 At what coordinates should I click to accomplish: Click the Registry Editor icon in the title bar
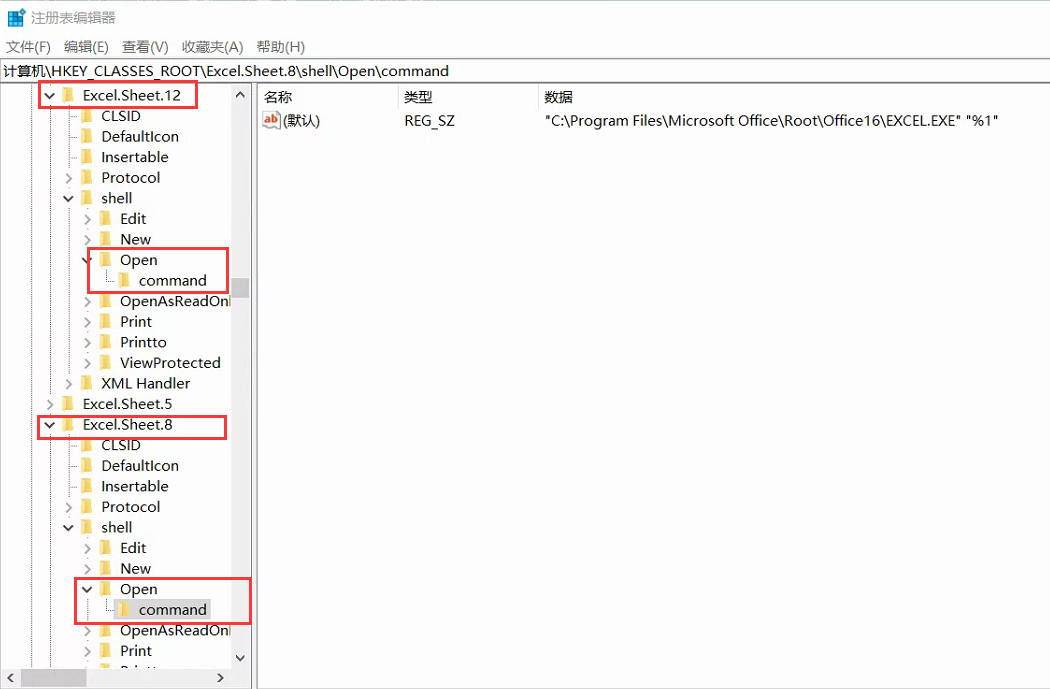pyautogui.click(x=16, y=17)
